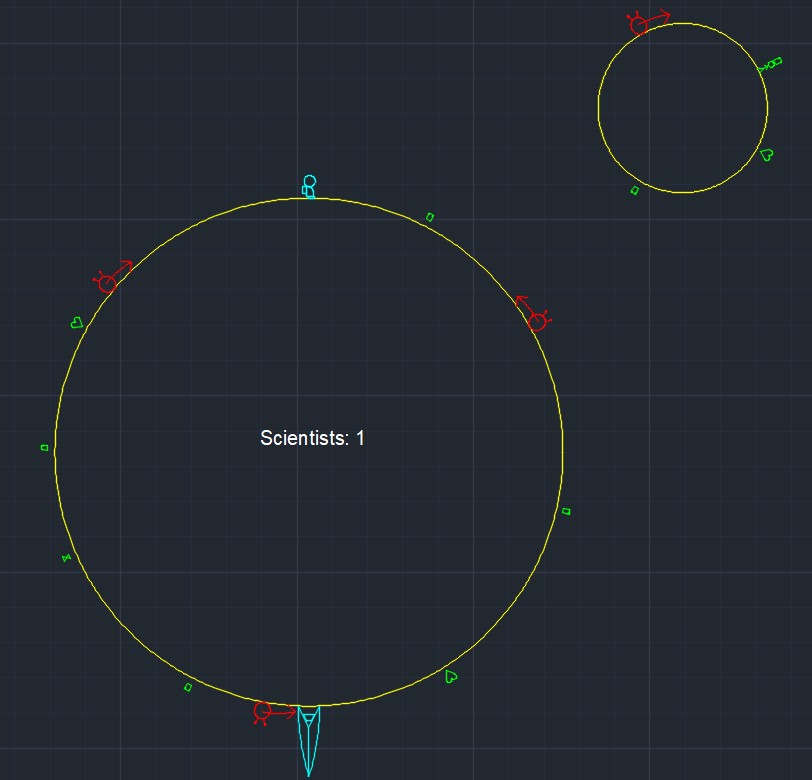This screenshot has width=812, height=780.
Task: Click the Scientists: 1 counter text
Action: point(314,437)
